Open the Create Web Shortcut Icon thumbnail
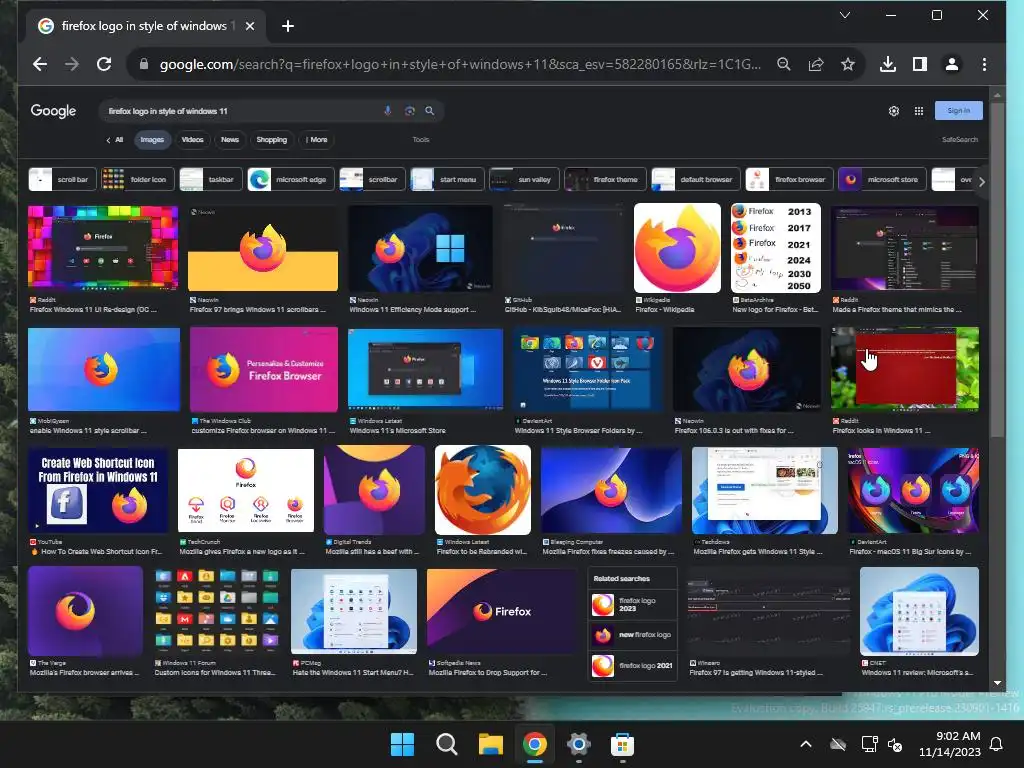This screenshot has height=768, width=1024. click(x=98, y=490)
